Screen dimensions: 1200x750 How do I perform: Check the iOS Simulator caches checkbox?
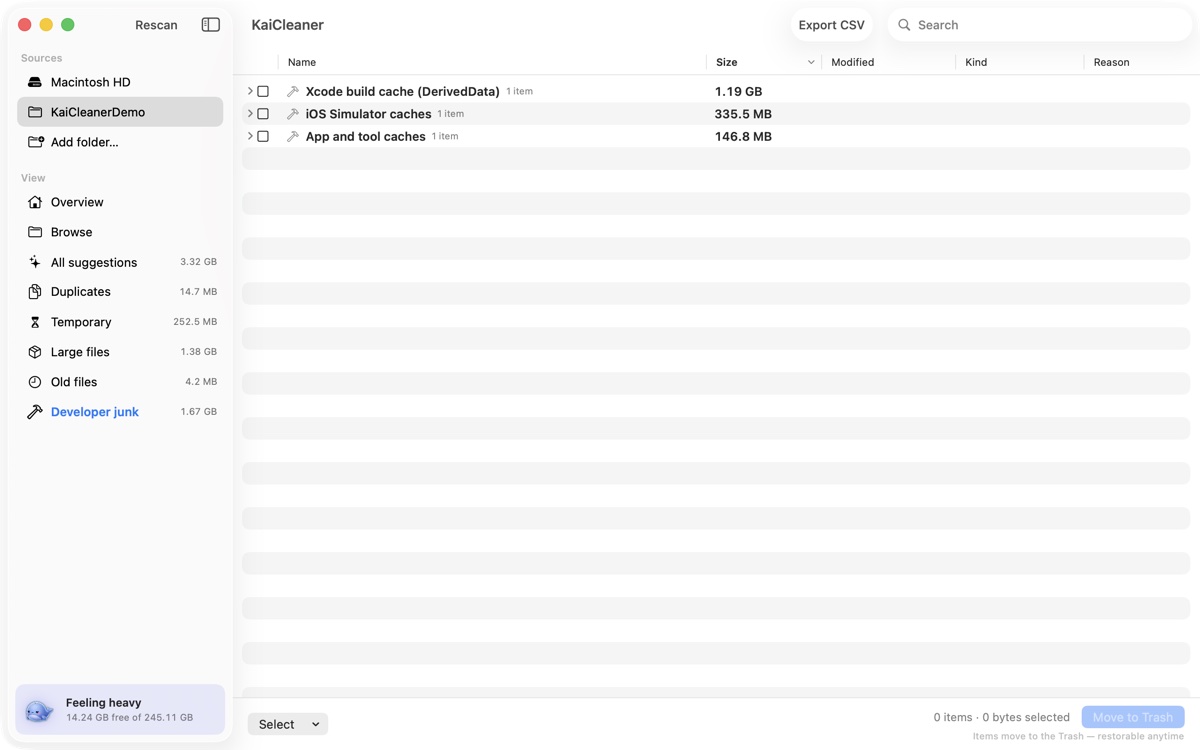[x=263, y=114]
